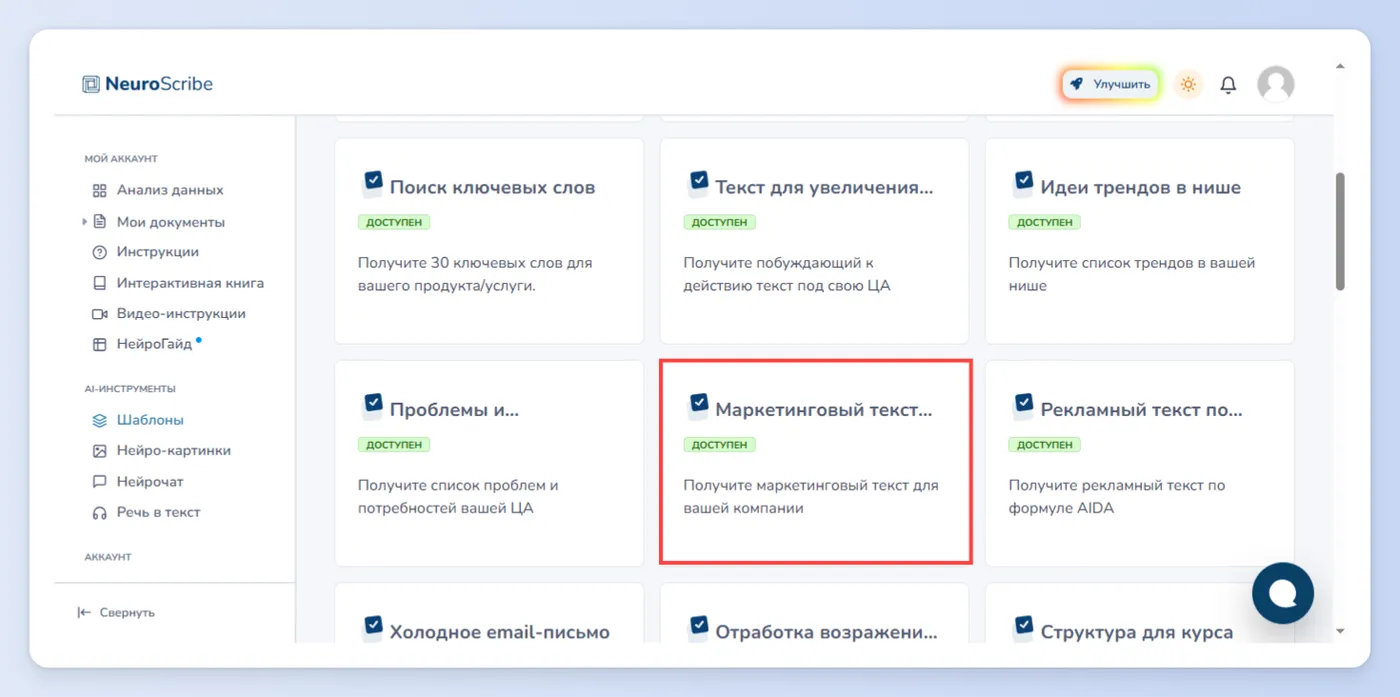The width and height of the screenshot is (1400, 697).
Task: Click the scrollbar down arrow
Action: [x=1340, y=631]
